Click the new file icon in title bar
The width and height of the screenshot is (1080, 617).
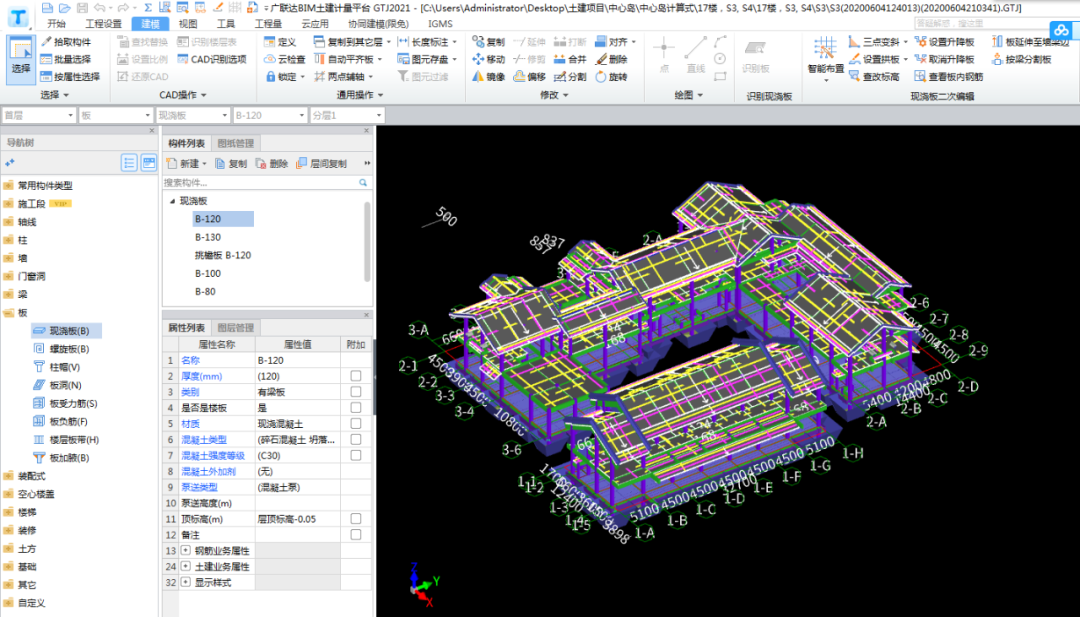click(x=47, y=8)
